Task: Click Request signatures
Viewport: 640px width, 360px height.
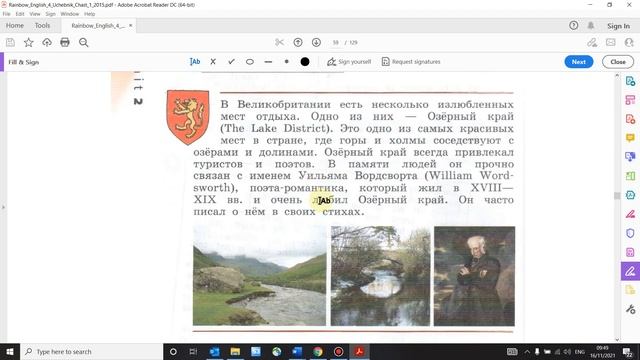Action: coord(411,62)
